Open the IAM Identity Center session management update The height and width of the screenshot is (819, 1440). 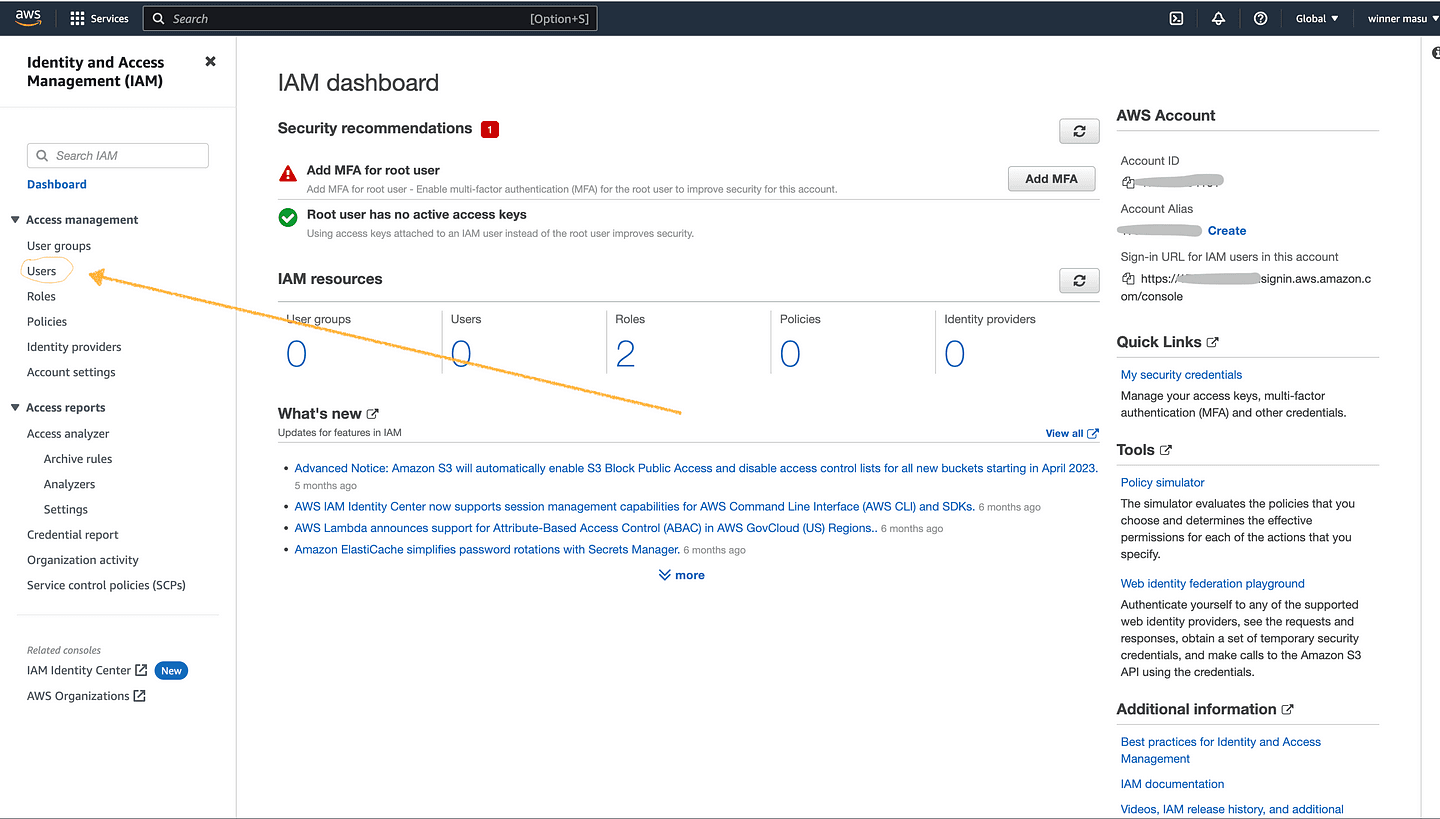(635, 507)
